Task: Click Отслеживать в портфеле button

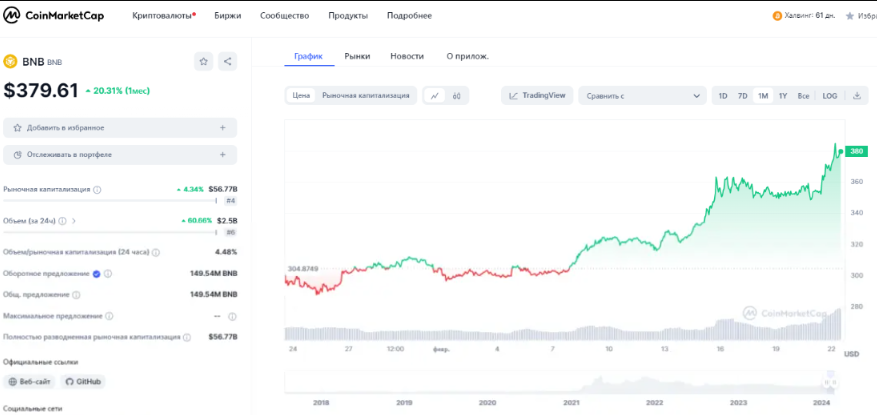Action: pyautogui.click(x=120, y=154)
